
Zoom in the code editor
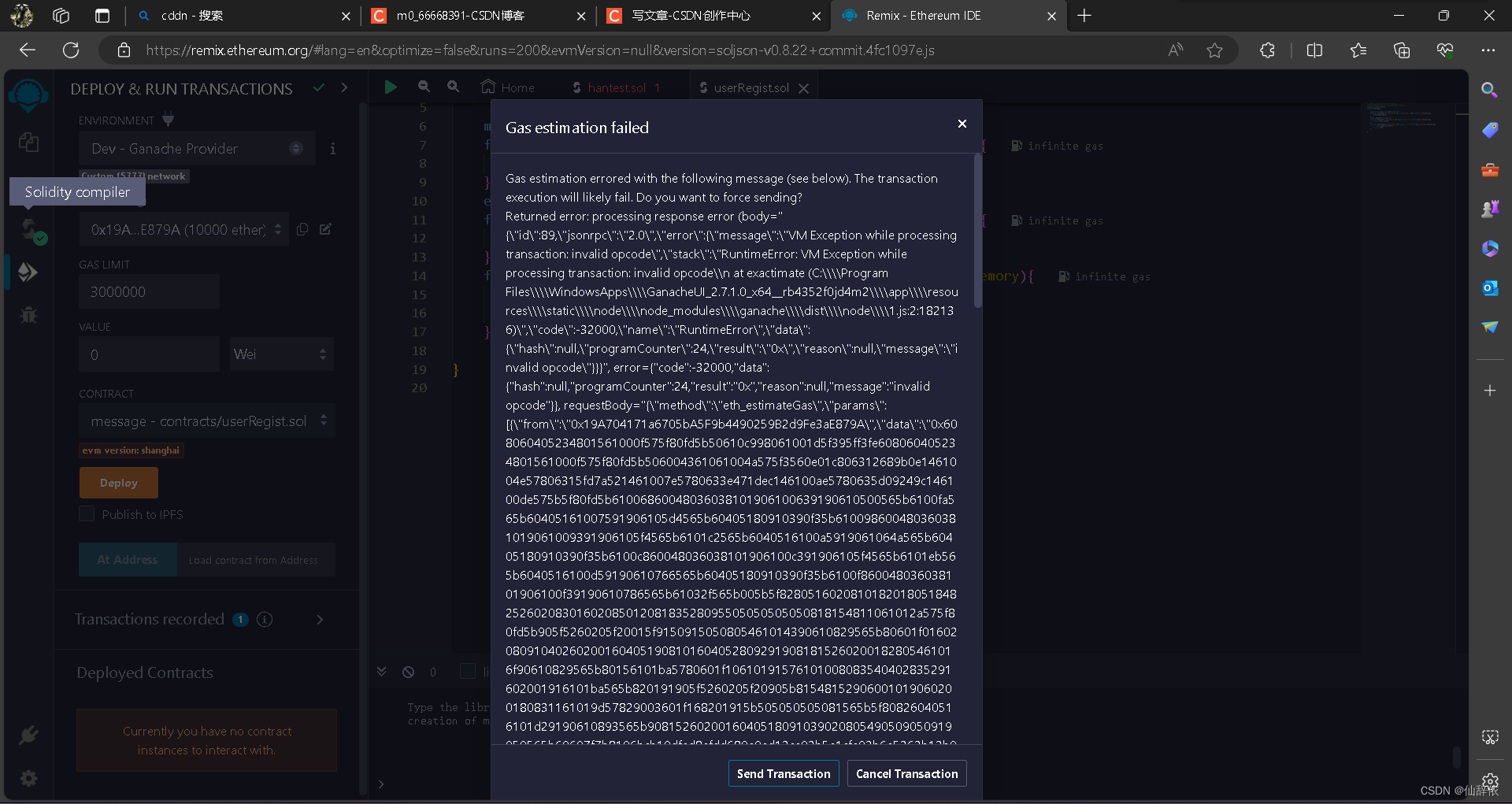pos(453,87)
